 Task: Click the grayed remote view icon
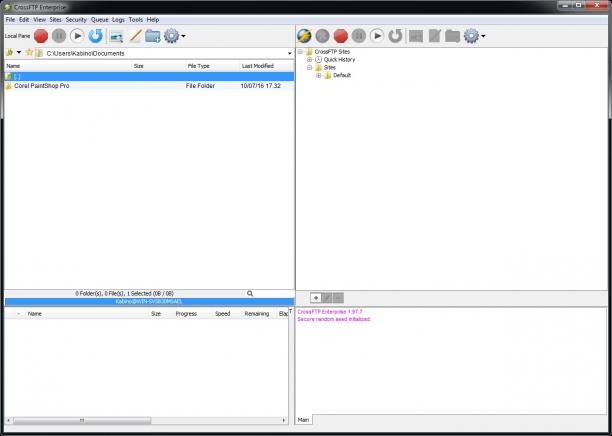pyautogui.click(x=416, y=36)
